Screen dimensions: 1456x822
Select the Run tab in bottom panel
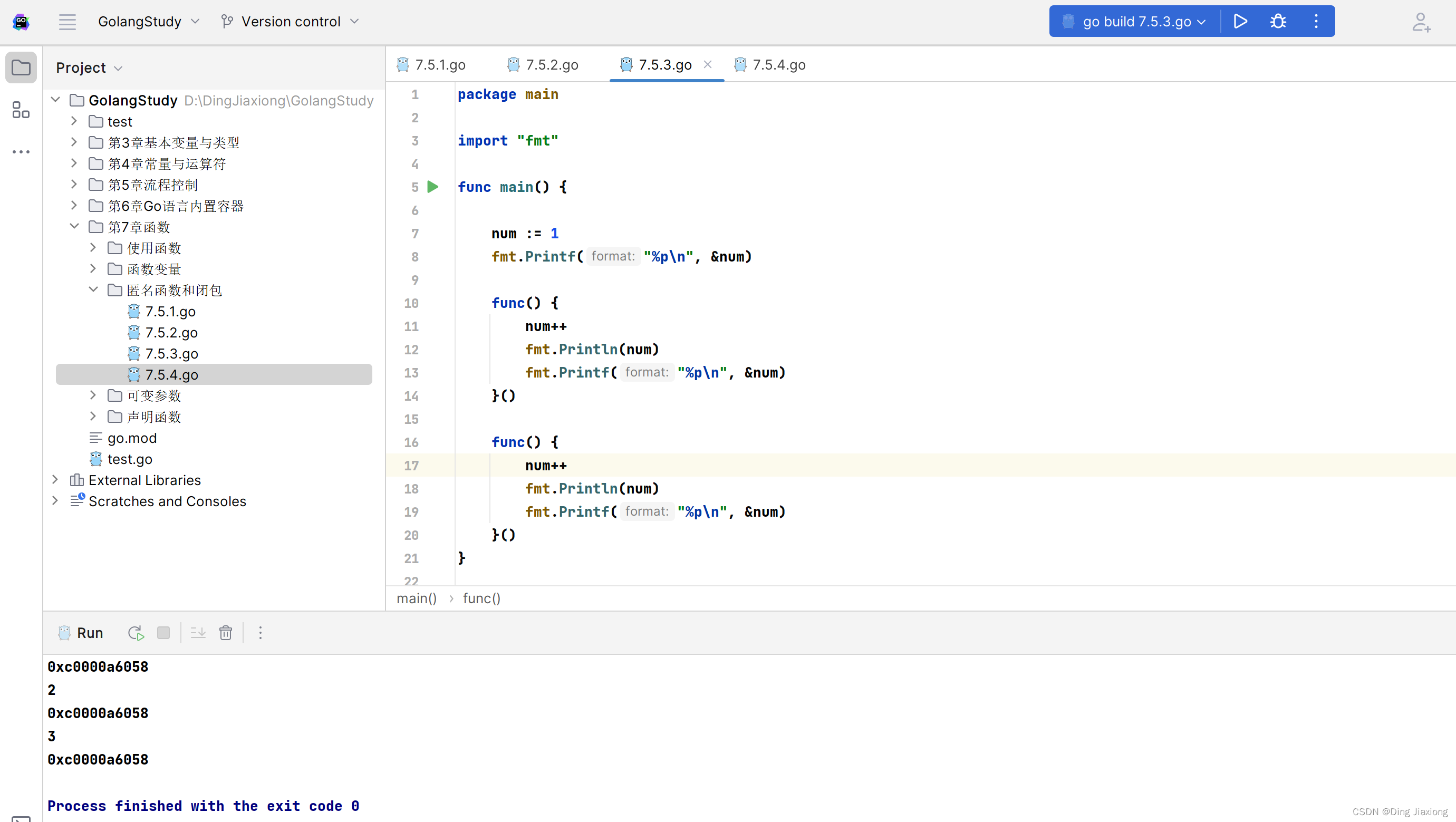[81, 633]
